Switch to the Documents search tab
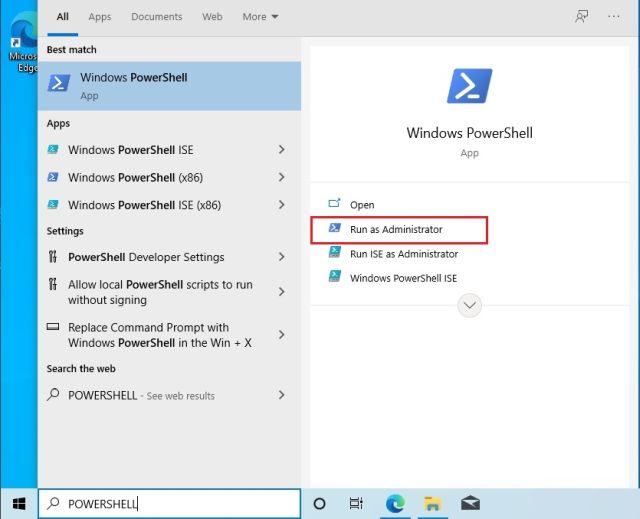The width and height of the screenshot is (640, 519). (x=157, y=17)
